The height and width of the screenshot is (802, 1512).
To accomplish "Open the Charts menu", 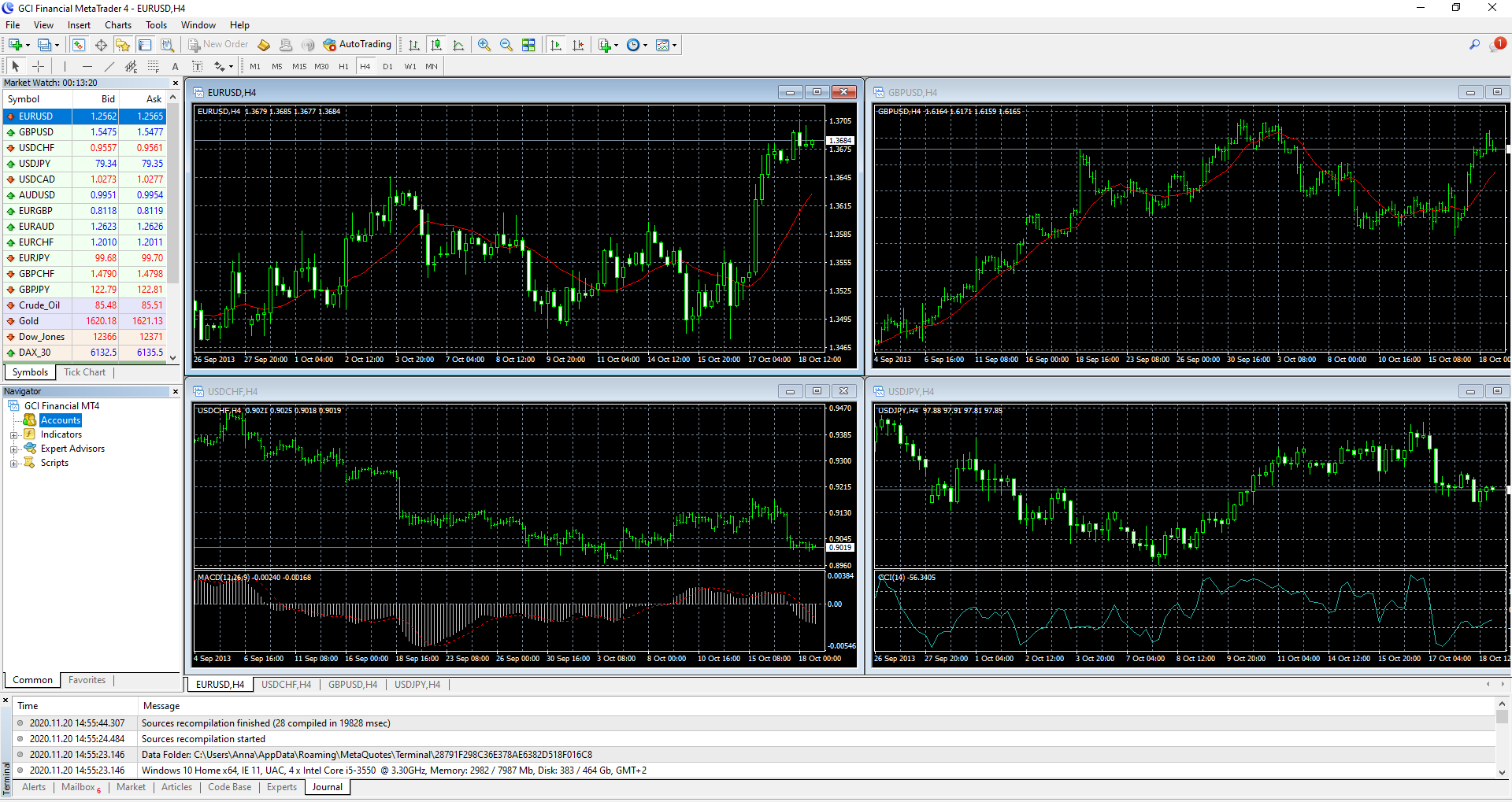I will [x=118, y=25].
